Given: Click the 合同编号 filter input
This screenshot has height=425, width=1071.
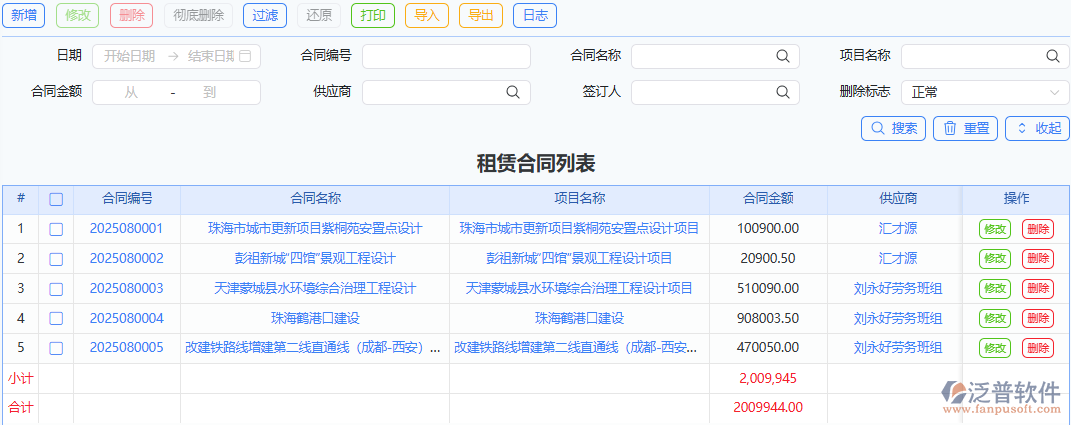Looking at the screenshot, I should 446,56.
